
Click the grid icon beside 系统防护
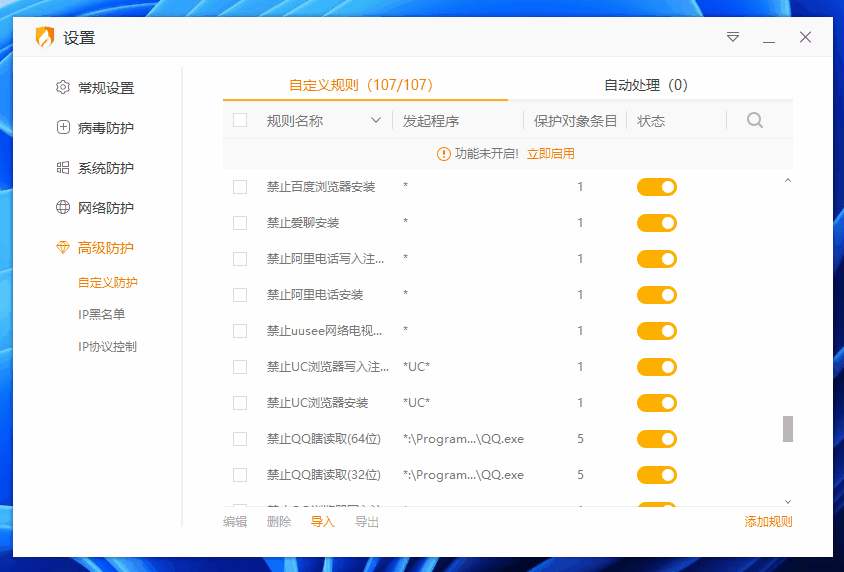click(x=63, y=168)
